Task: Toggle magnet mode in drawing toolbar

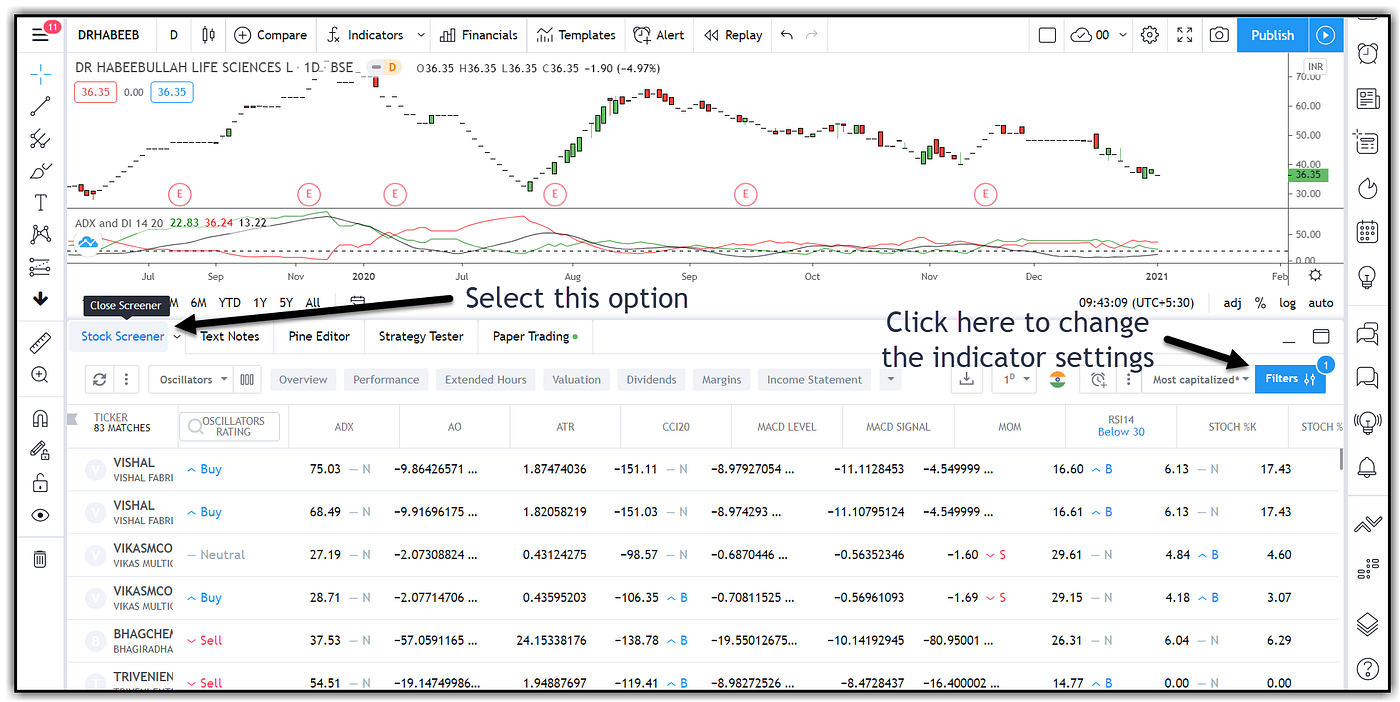Action: [x=40, y=418]
